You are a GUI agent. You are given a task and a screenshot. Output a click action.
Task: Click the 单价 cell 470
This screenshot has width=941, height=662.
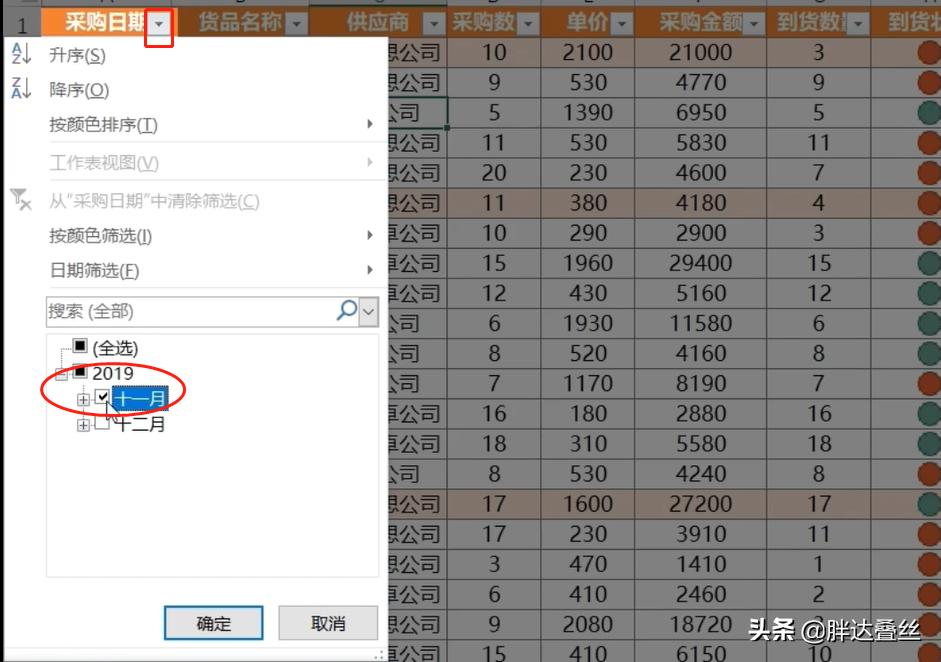[588, 564]
